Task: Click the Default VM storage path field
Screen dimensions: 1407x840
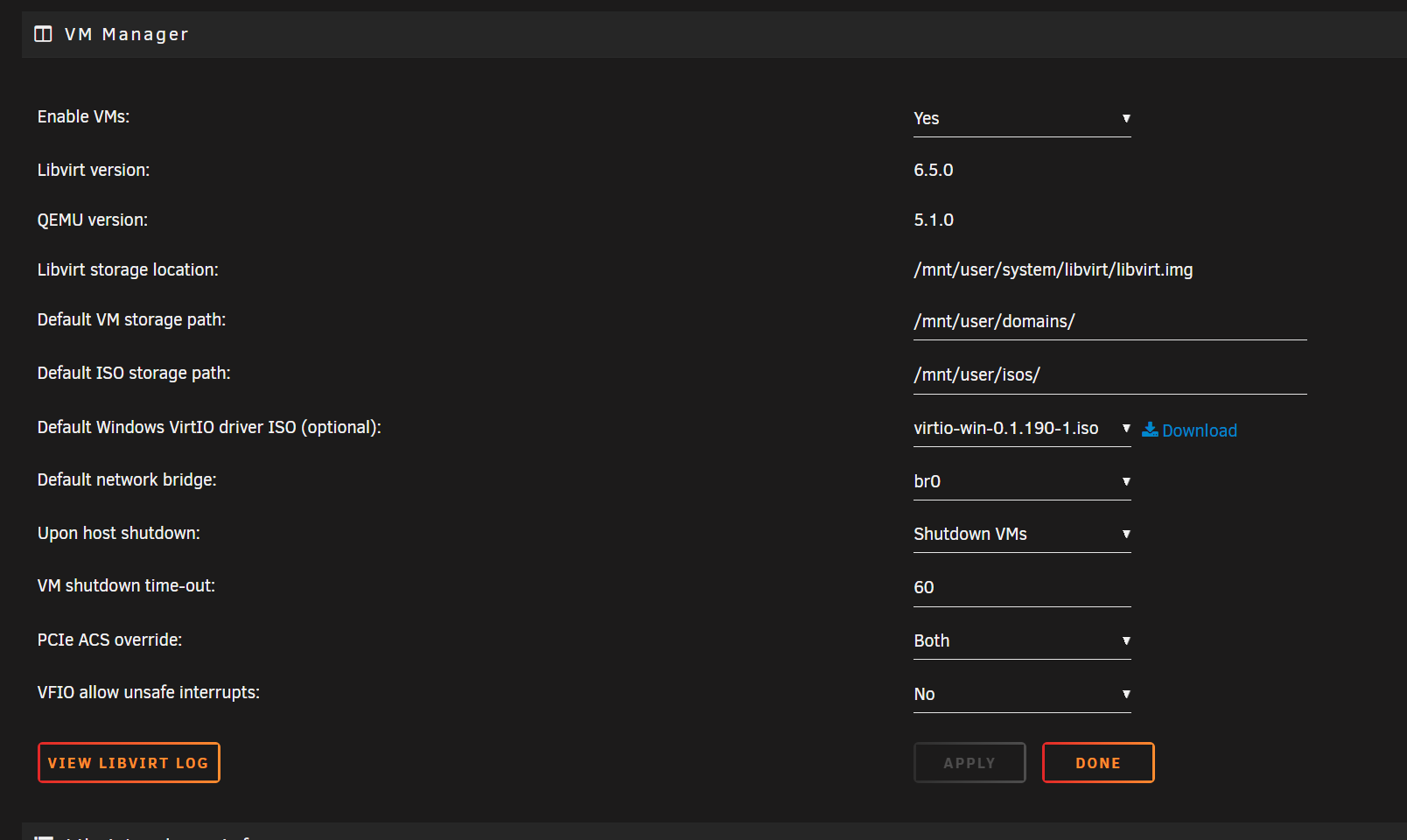Action: tap(1109, 322)
